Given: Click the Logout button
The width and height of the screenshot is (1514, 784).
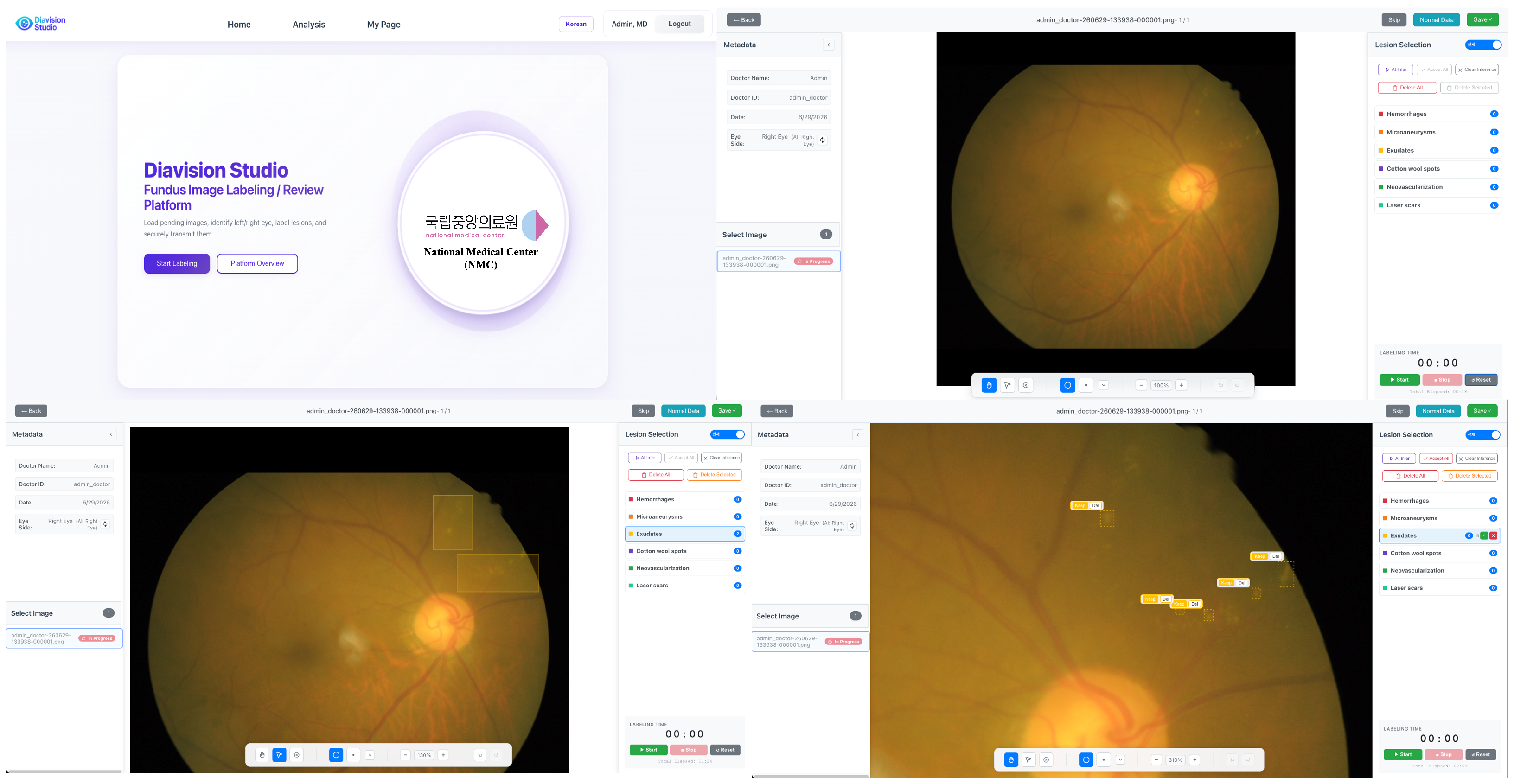Looking at the screenshot, I should pos(679,24).
